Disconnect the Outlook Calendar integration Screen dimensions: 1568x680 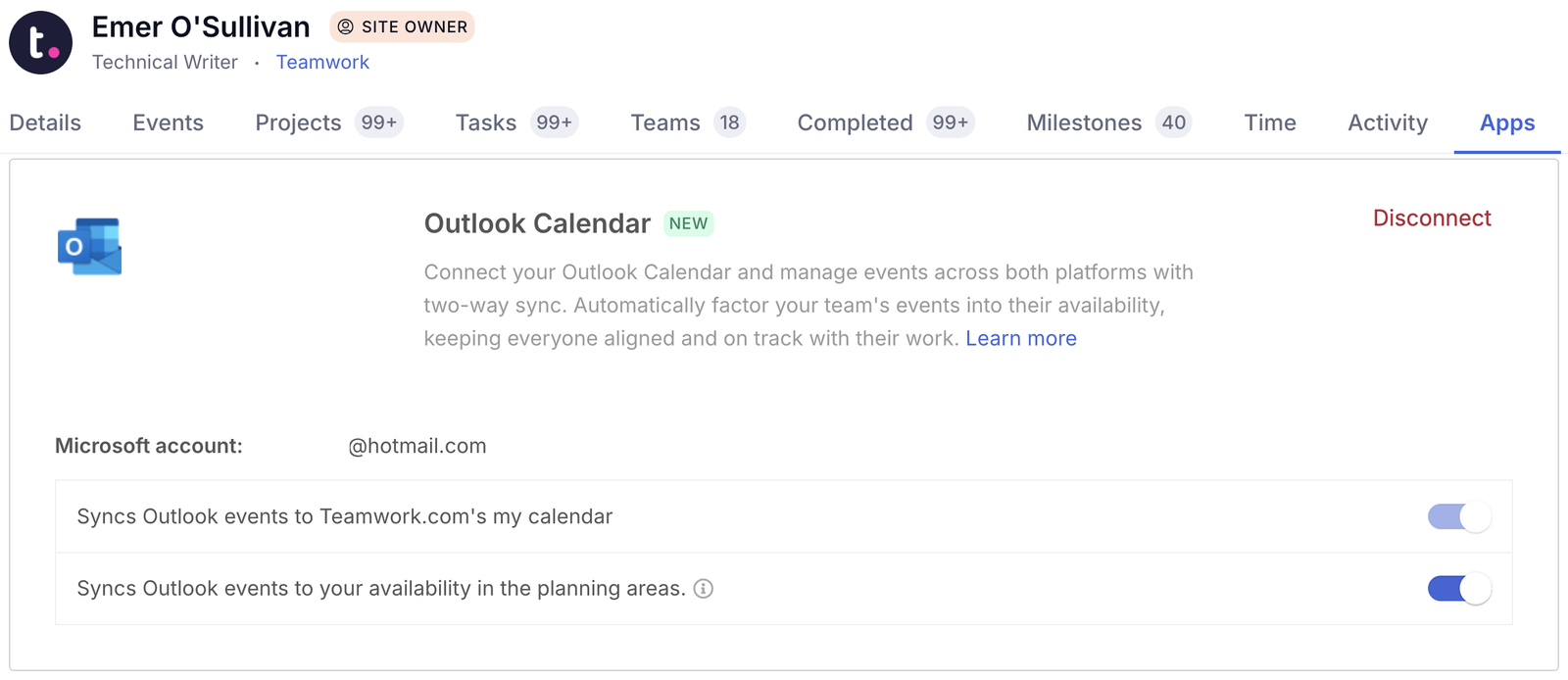(1431, 219)
